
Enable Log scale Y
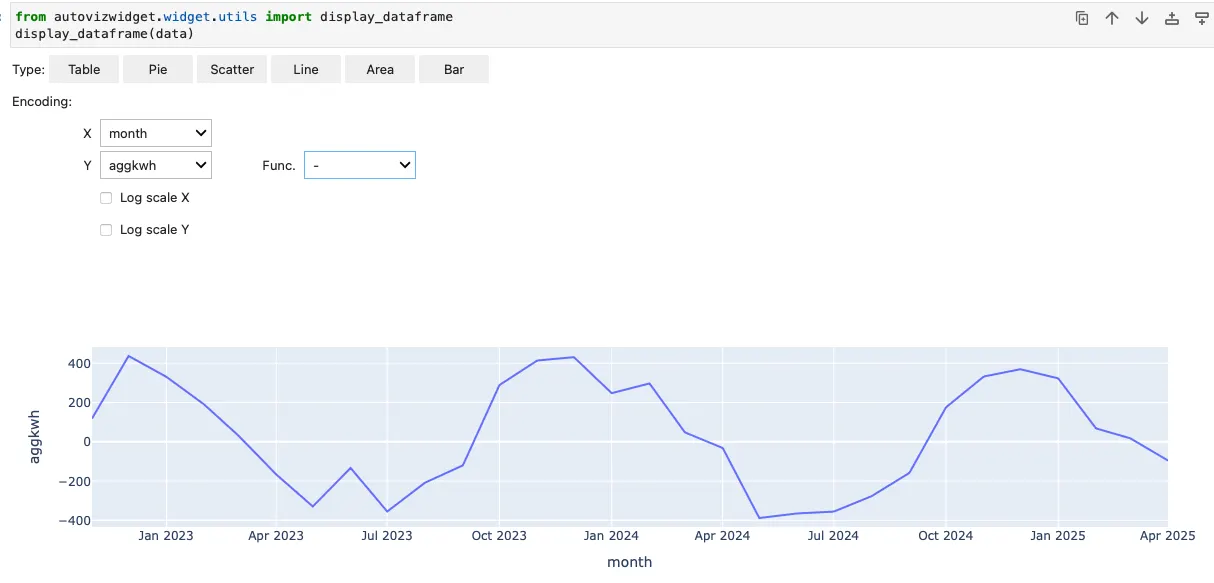point(106,229)
